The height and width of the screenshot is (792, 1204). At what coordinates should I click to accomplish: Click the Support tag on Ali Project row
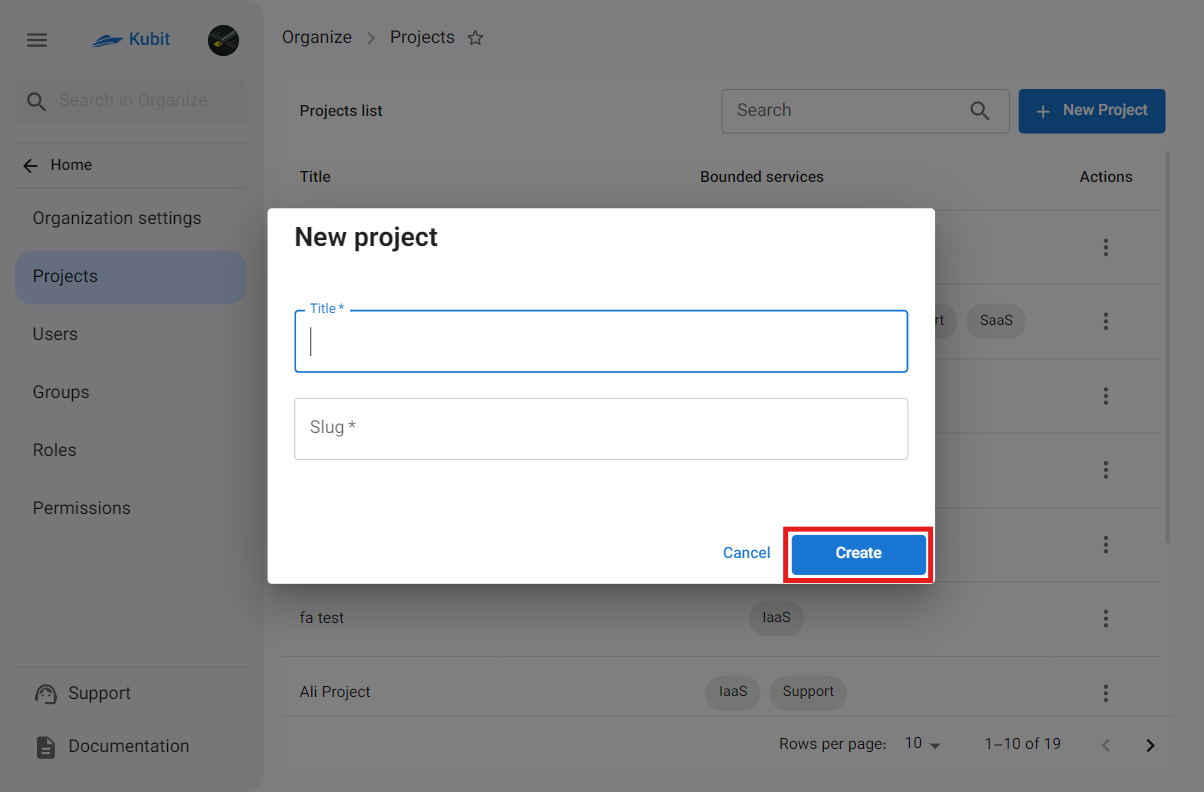click(x=808, y=692)
